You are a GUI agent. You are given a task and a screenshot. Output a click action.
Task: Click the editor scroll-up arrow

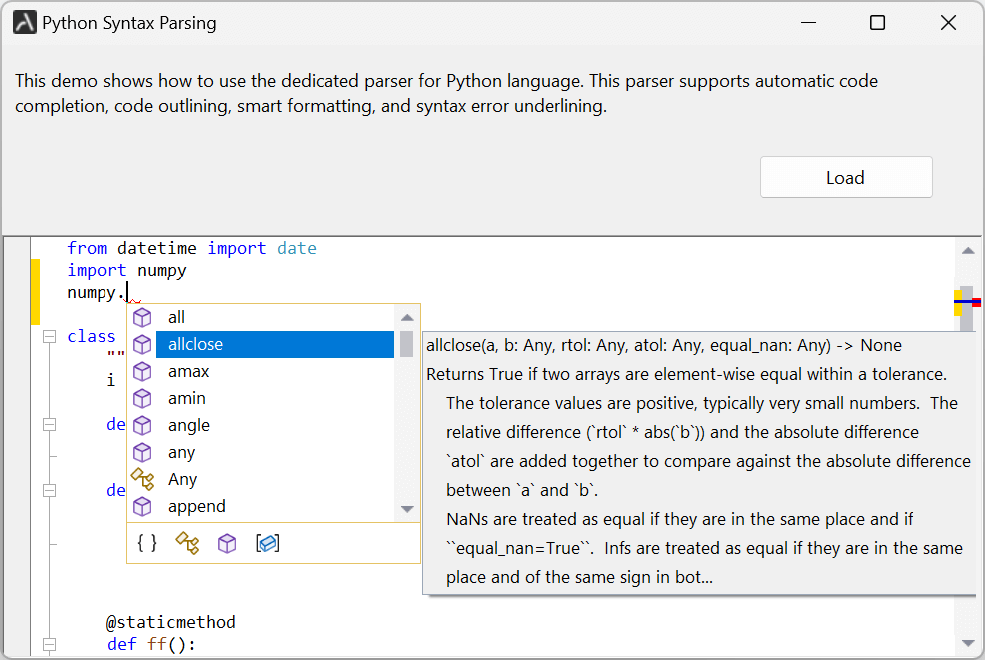(968, 251)
